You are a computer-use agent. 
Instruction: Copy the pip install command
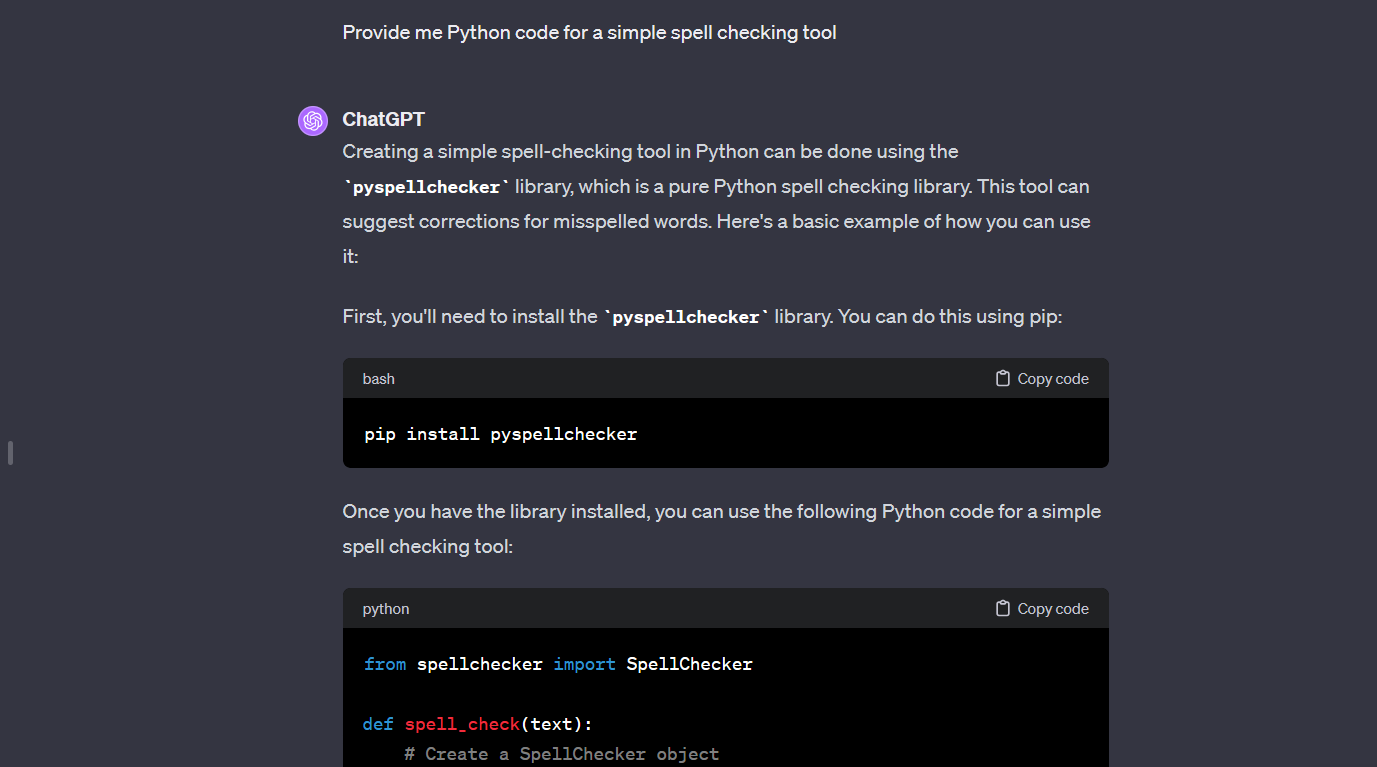point(1041,378)
